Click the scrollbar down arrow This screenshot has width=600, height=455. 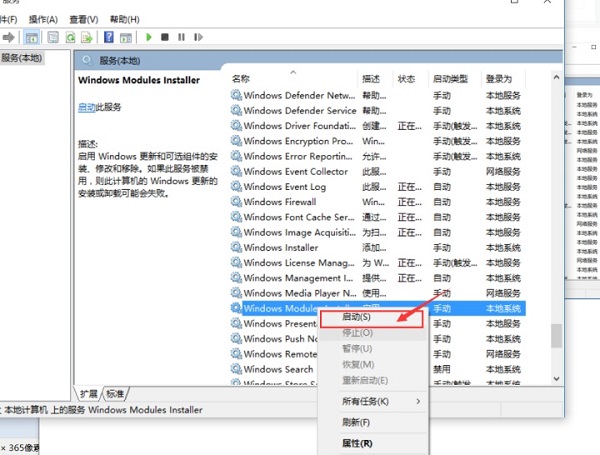point(556,379)
